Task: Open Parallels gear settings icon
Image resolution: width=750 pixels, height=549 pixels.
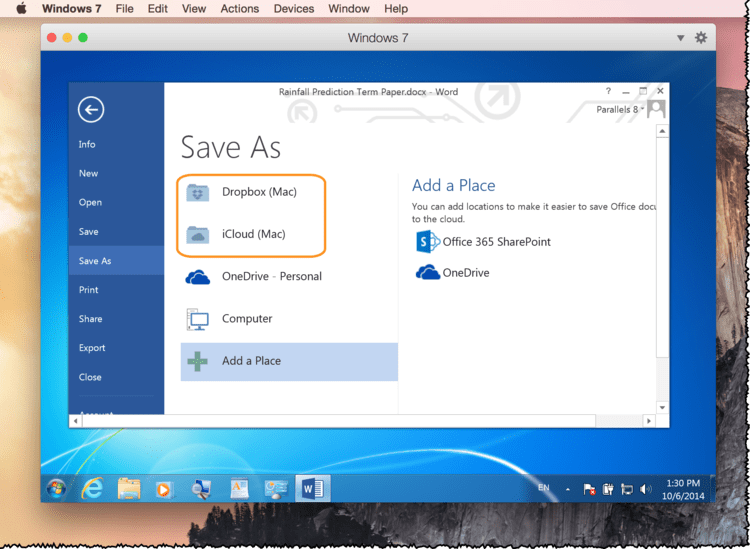Action: (x=701, y=38)
